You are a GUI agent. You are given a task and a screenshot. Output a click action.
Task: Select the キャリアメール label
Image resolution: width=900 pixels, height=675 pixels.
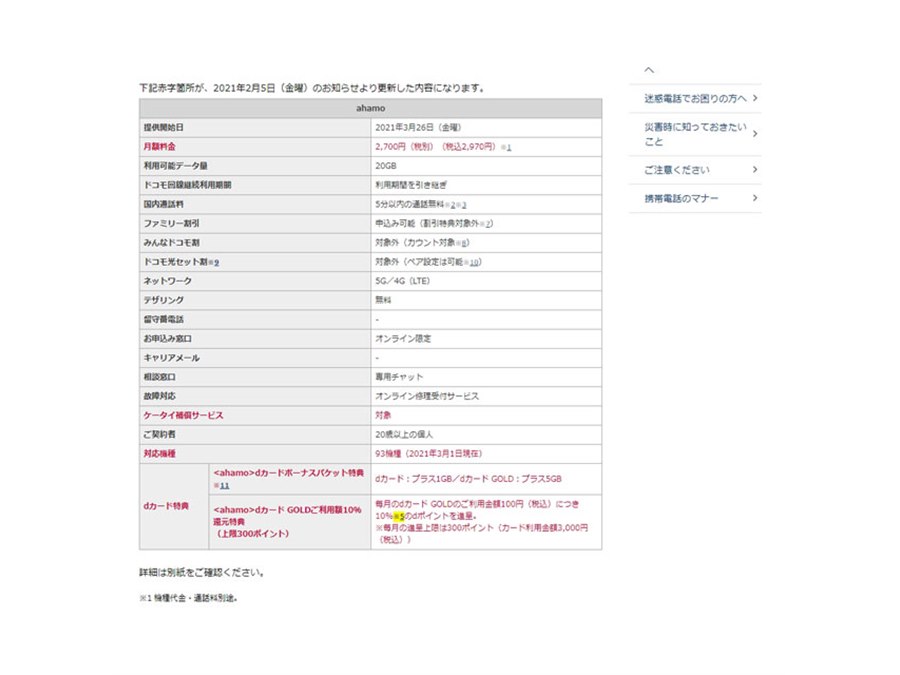point(172,358)
